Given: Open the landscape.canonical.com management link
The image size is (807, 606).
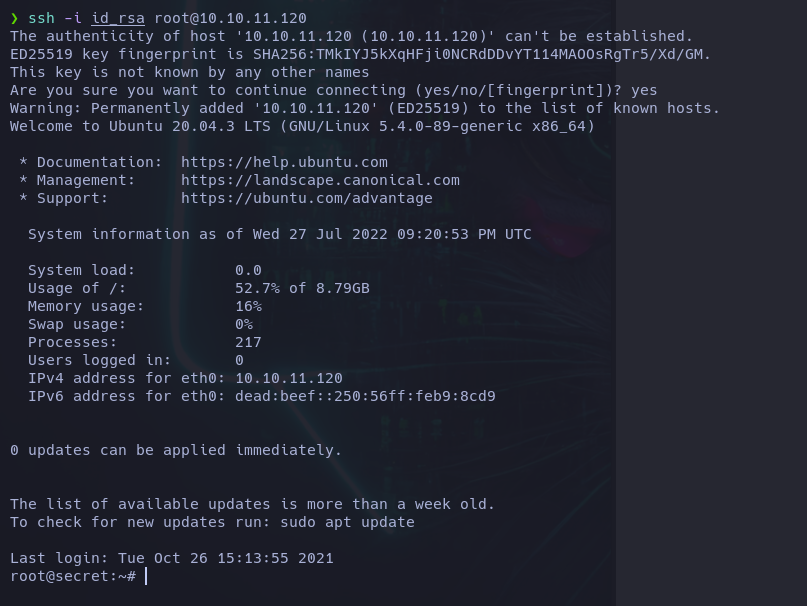Looking at the screenshot, I should [x=320, y=180].
